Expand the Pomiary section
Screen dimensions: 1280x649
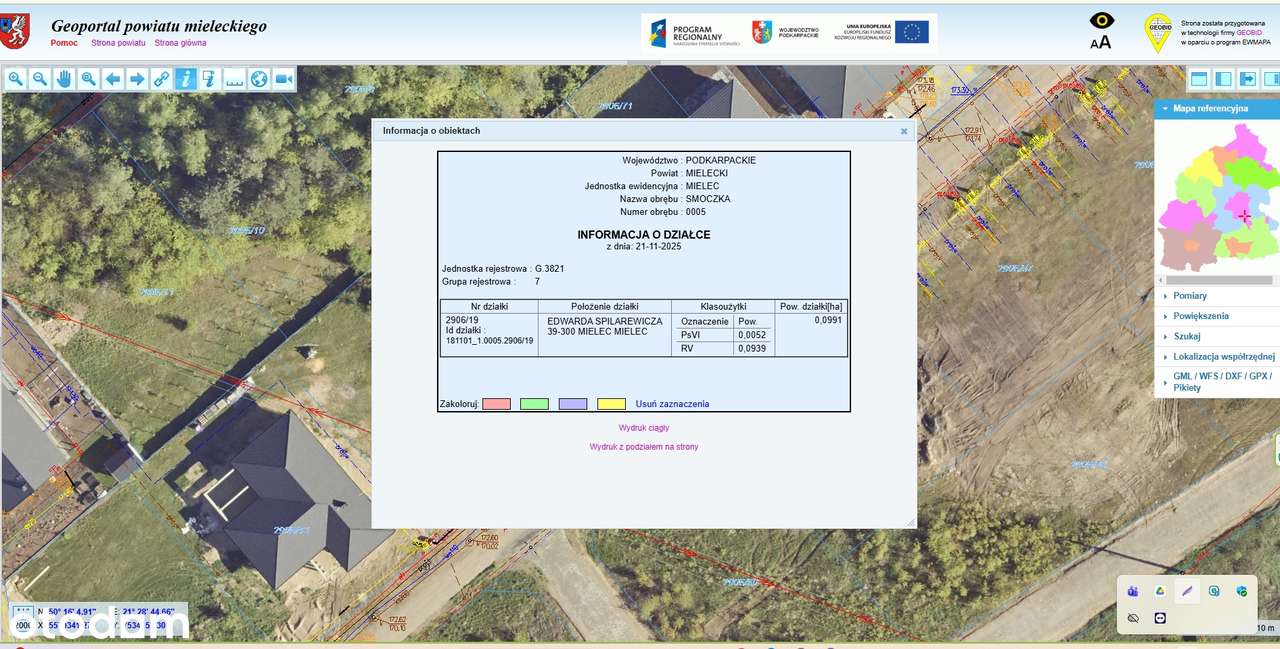click(1217, 296)
